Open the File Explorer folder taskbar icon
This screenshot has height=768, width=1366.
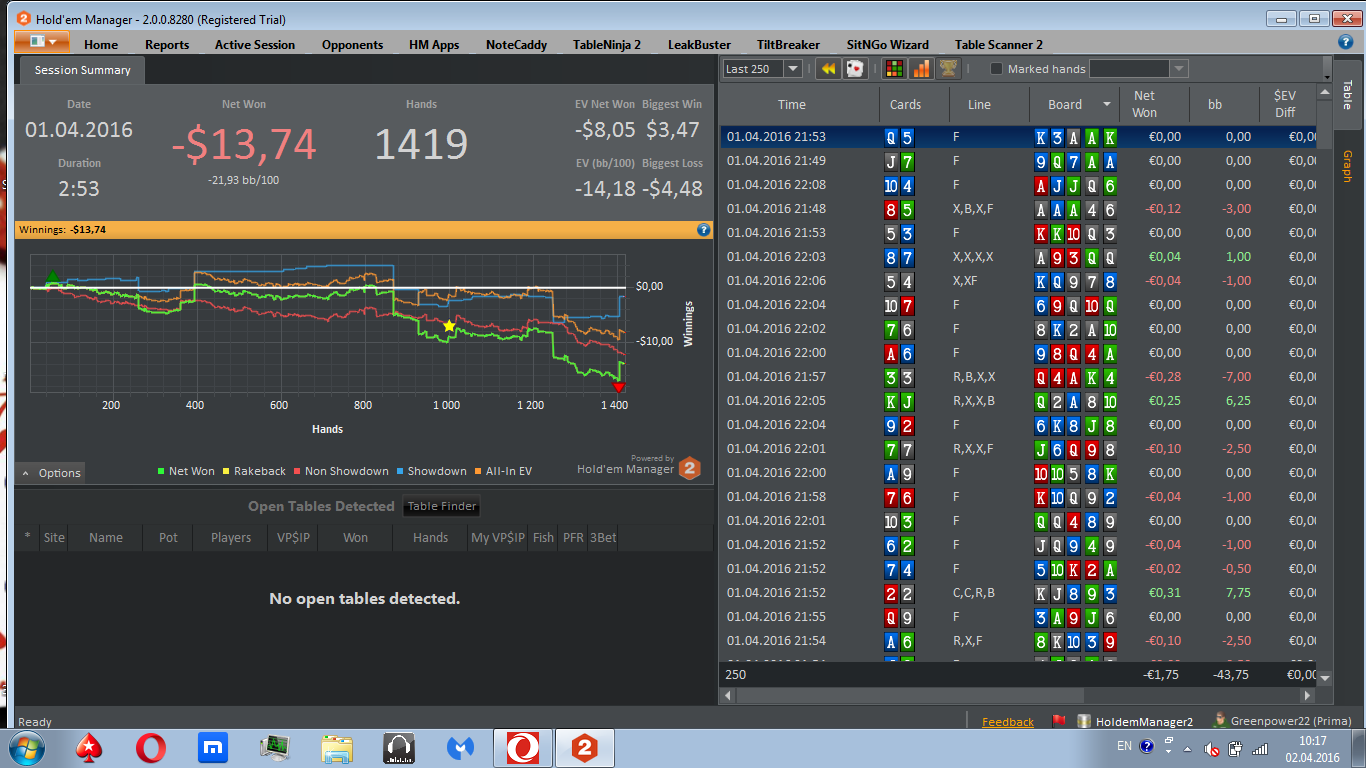pyautogui.click(x=337, y=748)
